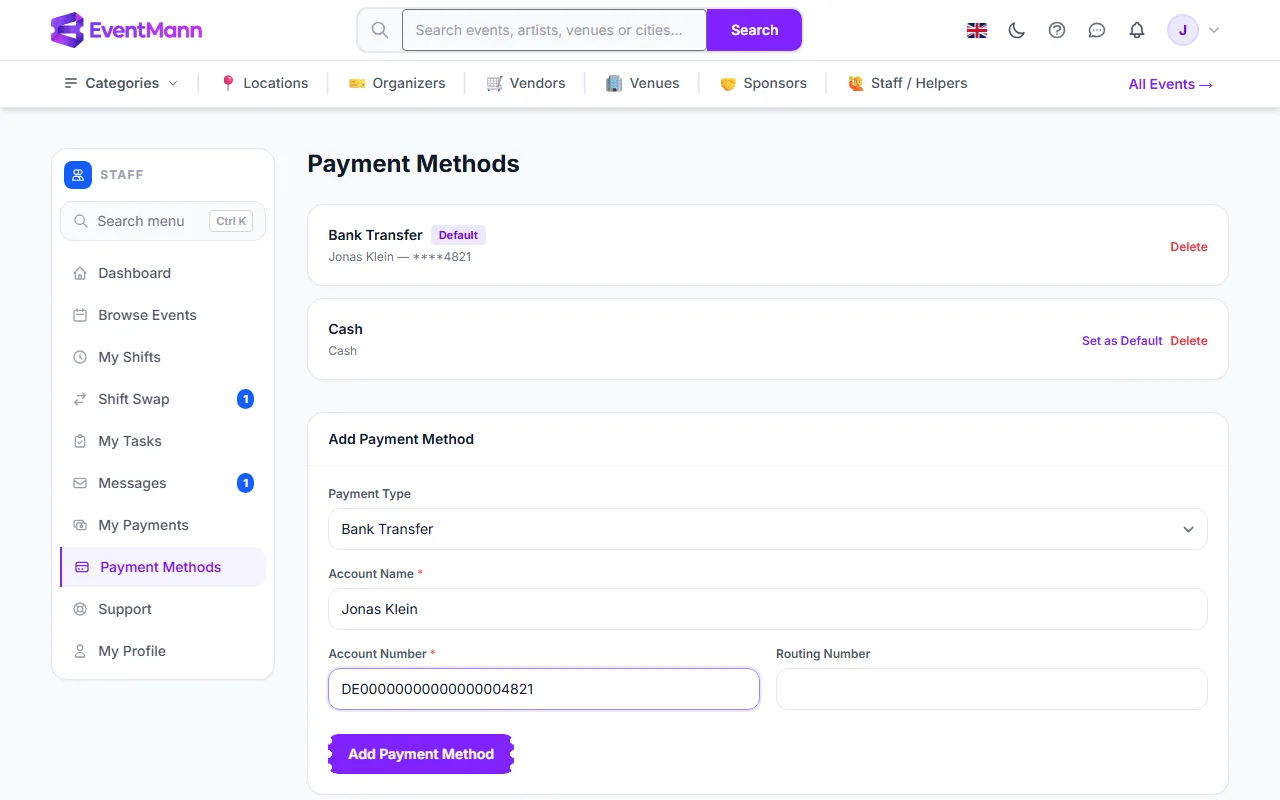This screenshot has width=1280, height=800.
Task: Delete the Cash payment method
Action: pos(1189,341)
